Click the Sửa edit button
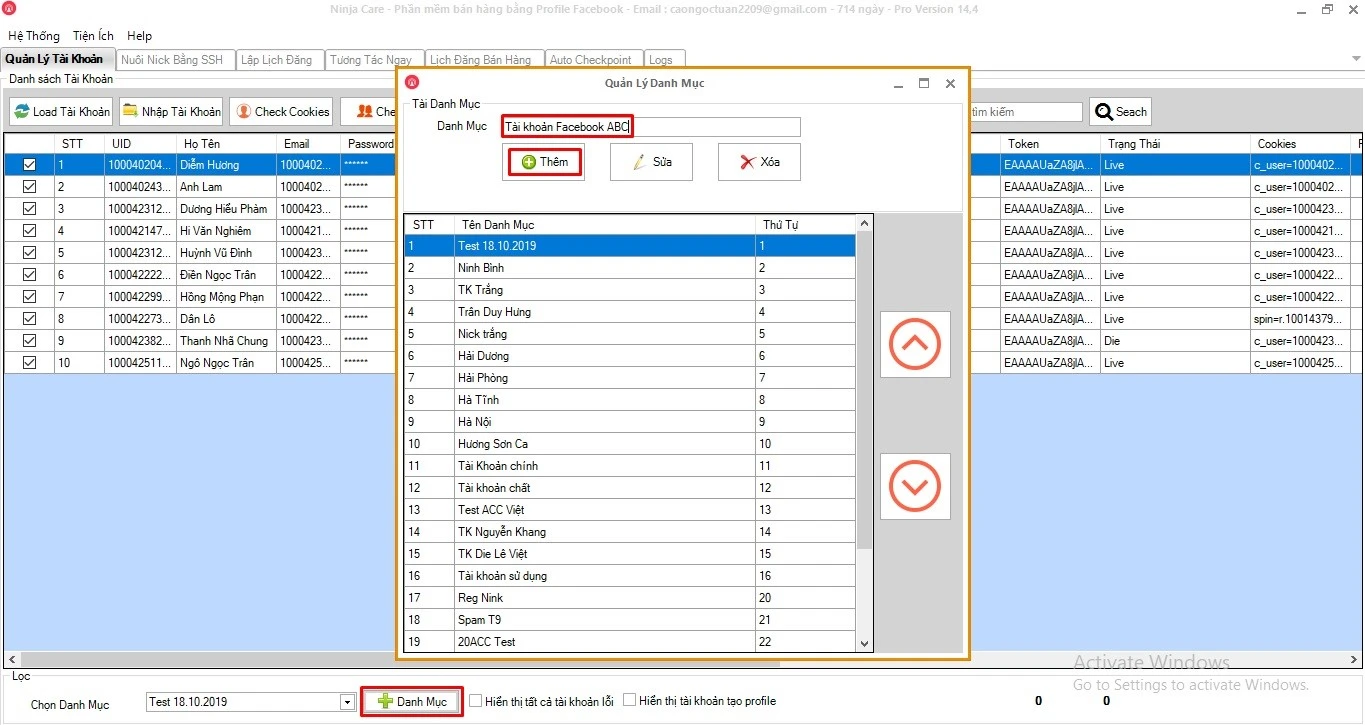The height and width of the screenshot is (725, 1365). (x=651, y=162)
